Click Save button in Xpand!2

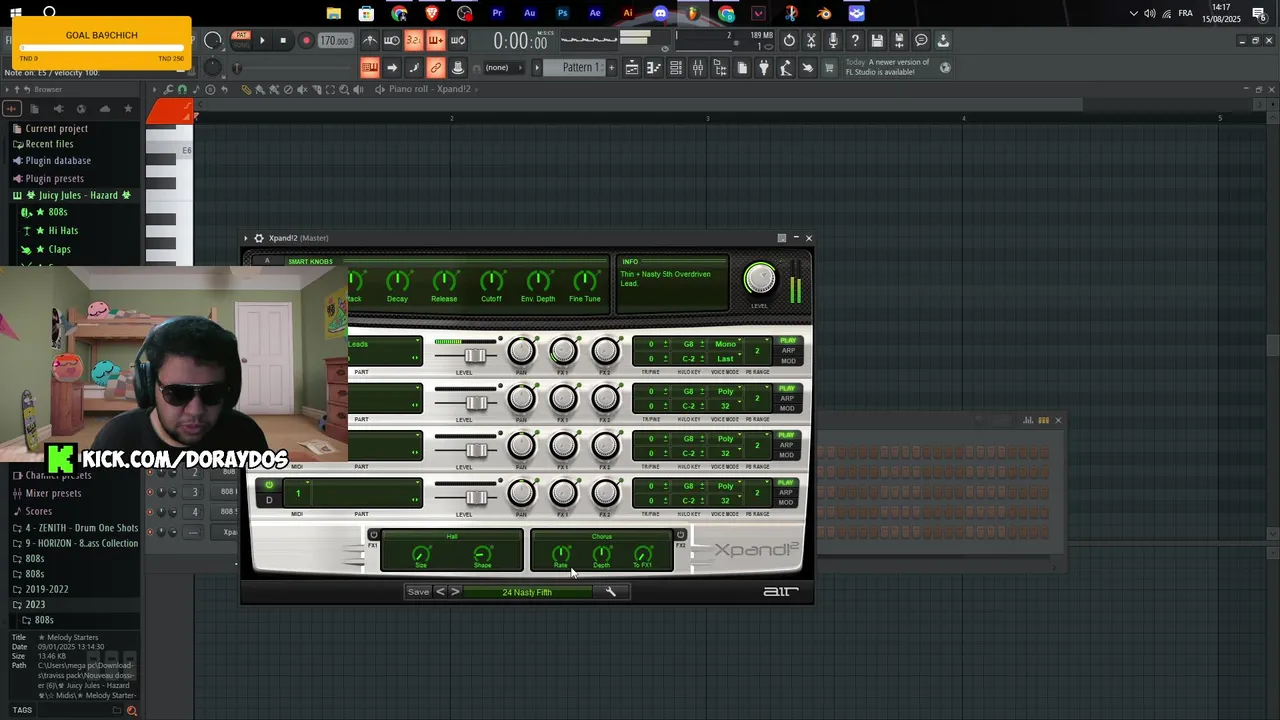tap(418, 592)
